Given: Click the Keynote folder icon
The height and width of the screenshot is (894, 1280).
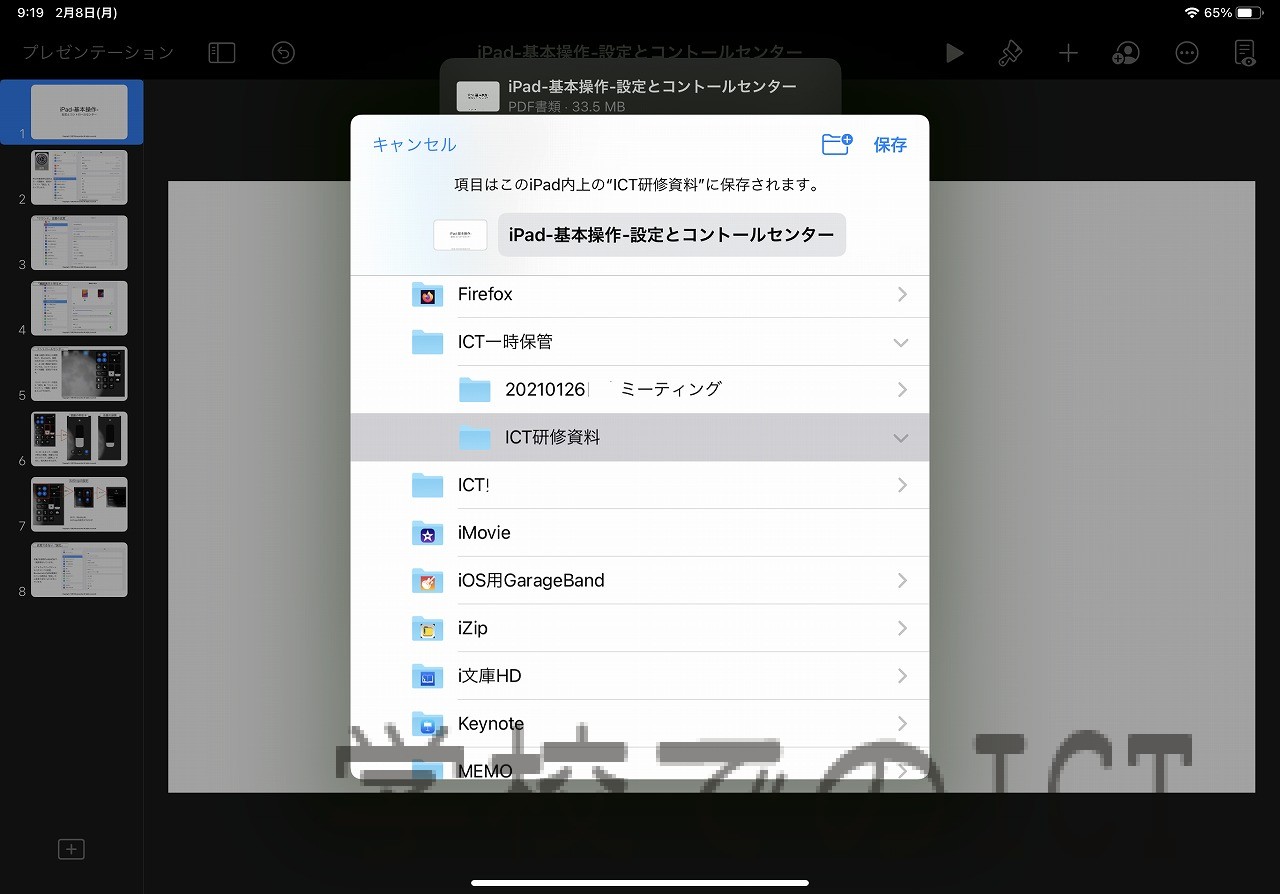Looking at the screenshot, I should pyautogui.click(x=427, y=724).
